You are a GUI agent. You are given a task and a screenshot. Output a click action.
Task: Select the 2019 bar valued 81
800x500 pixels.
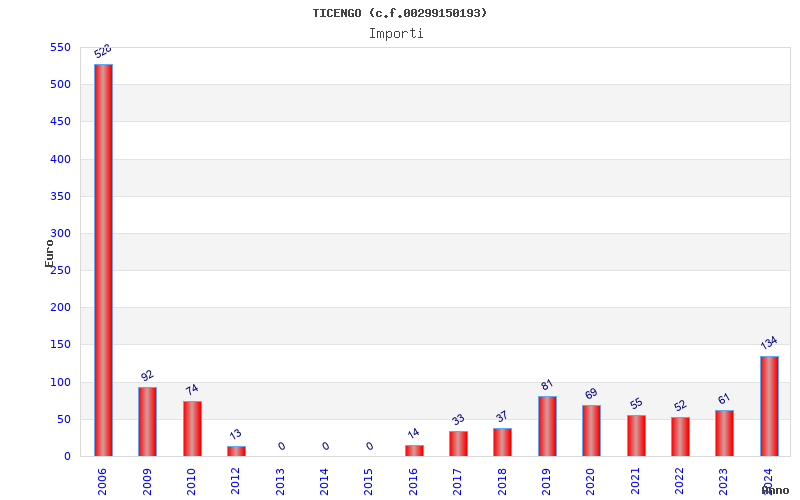point(547,426)
